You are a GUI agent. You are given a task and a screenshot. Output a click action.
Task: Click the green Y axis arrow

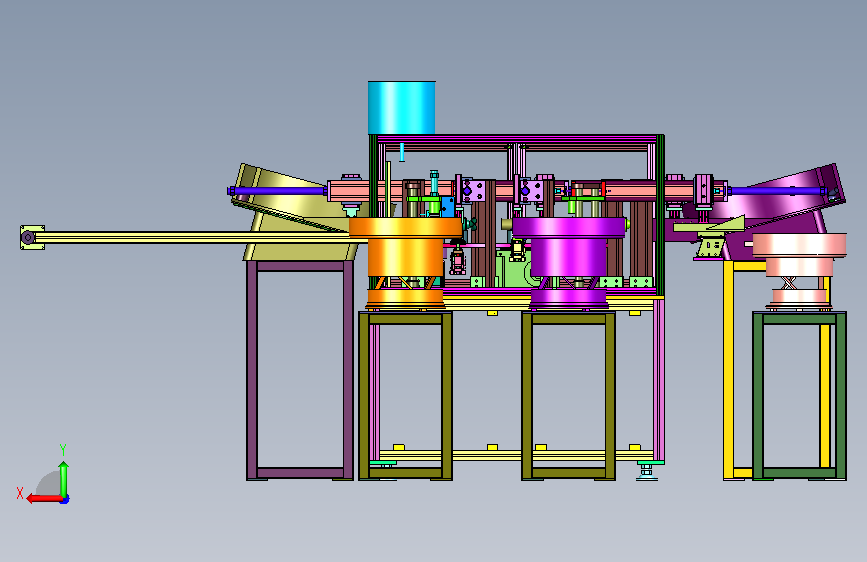(64, 479)
